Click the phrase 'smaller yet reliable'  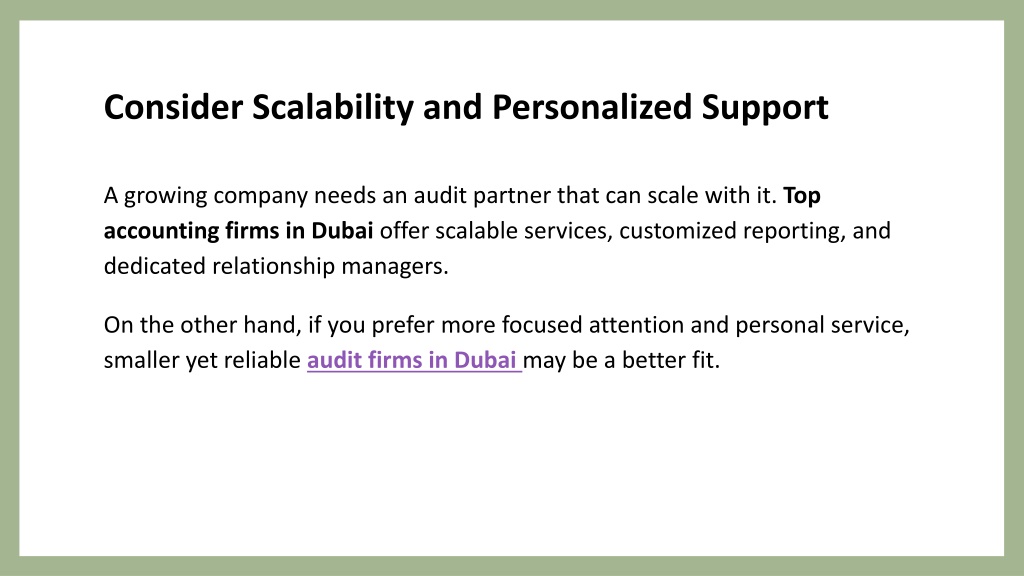click(202, 360)
